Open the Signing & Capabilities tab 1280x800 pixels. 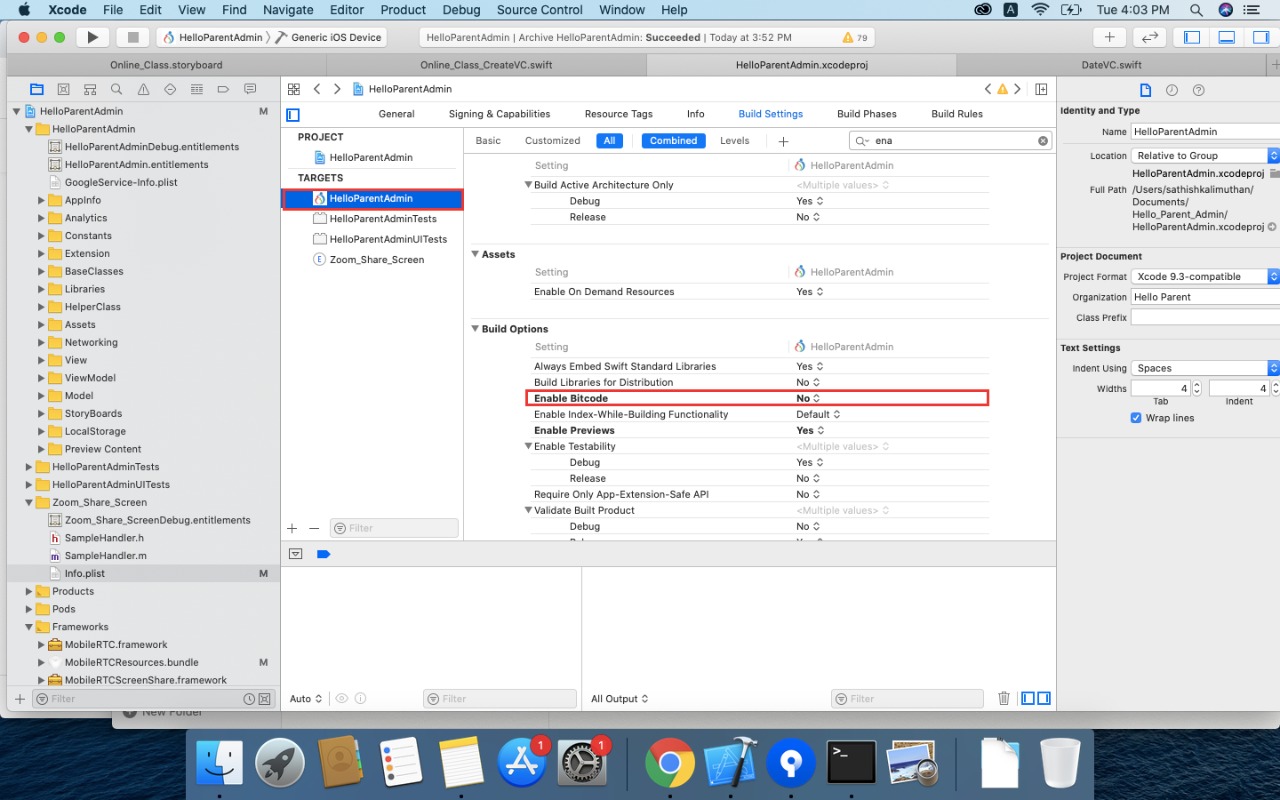499,114
